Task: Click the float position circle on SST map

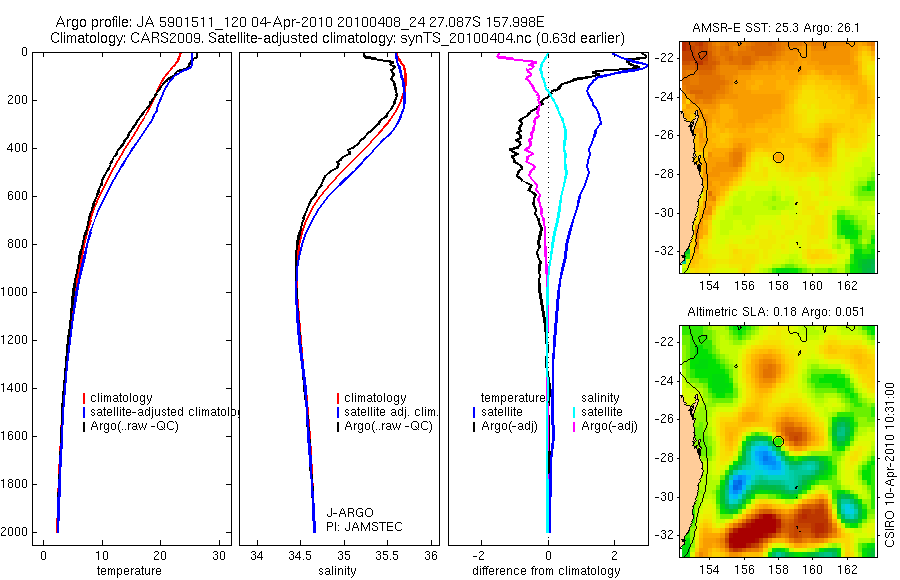Action: click(778, 157)
